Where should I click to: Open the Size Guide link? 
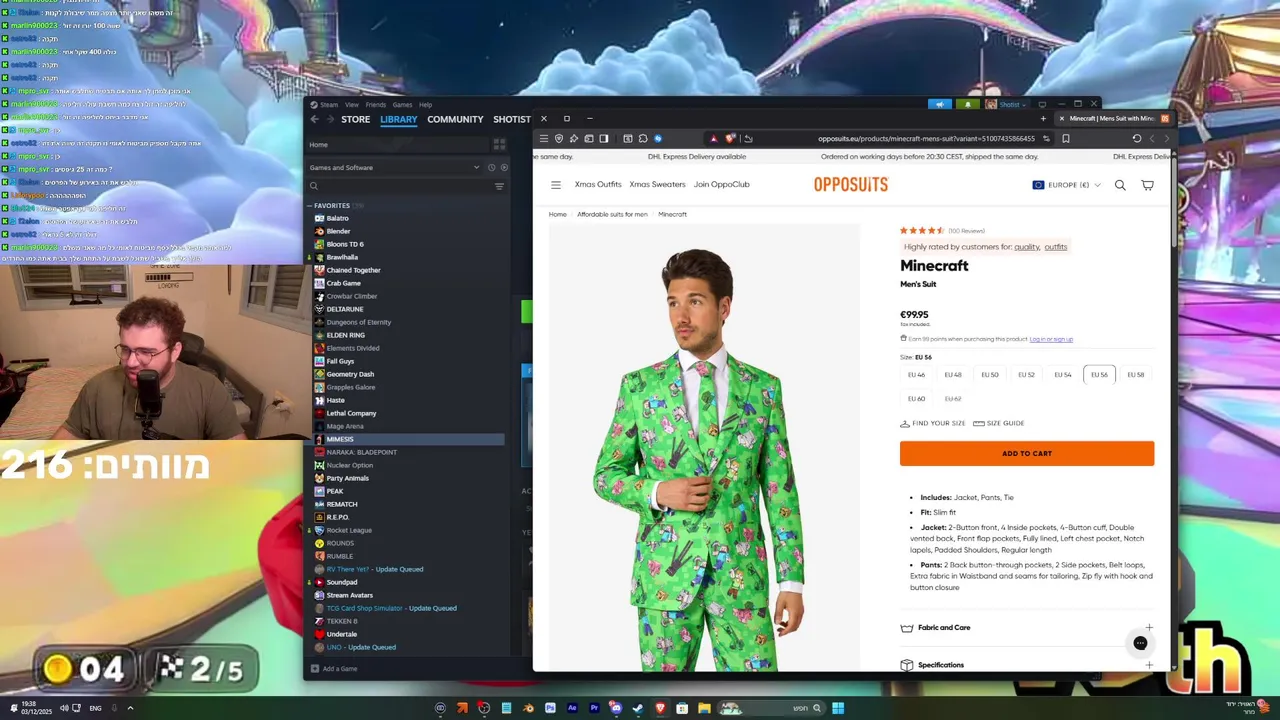coord(998,423)
